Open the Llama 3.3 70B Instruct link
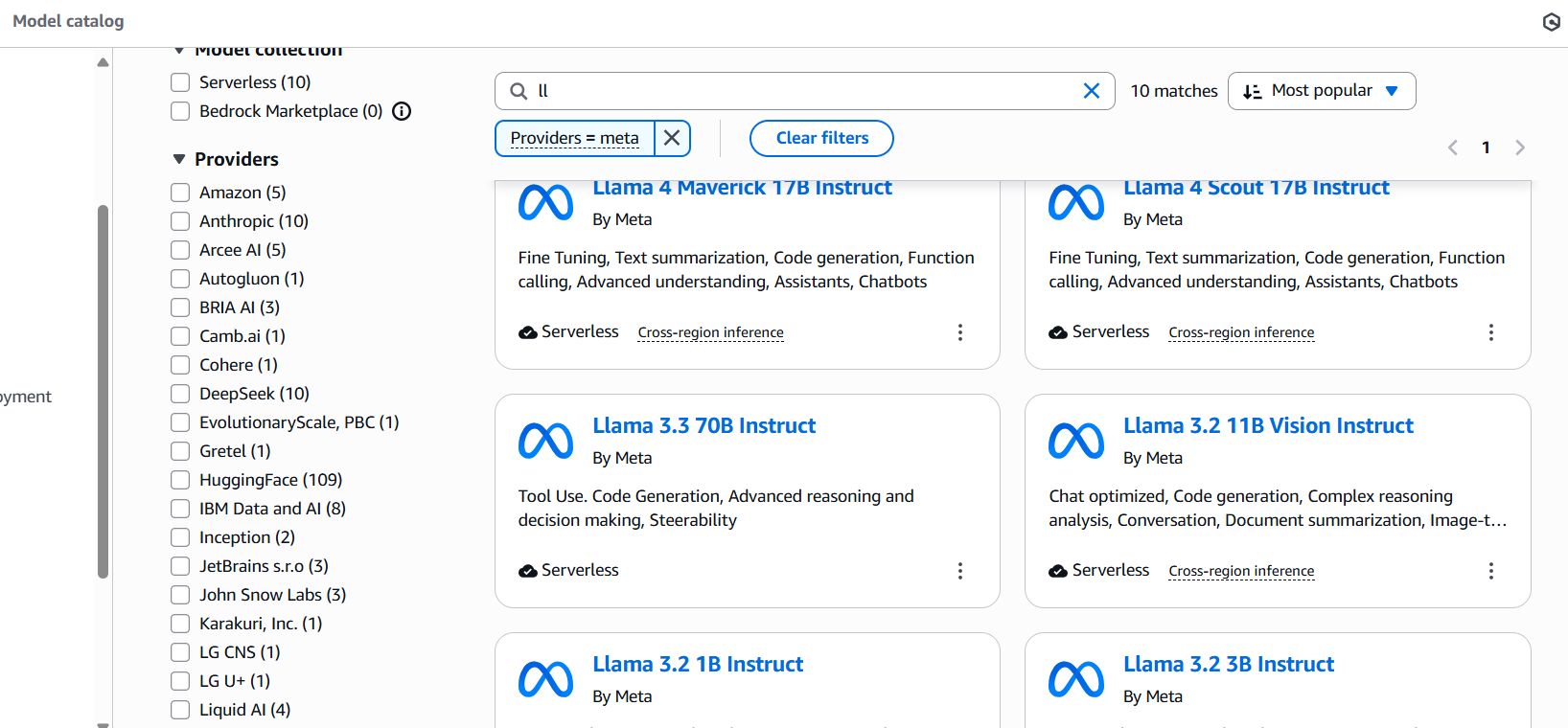 (703, 425)
